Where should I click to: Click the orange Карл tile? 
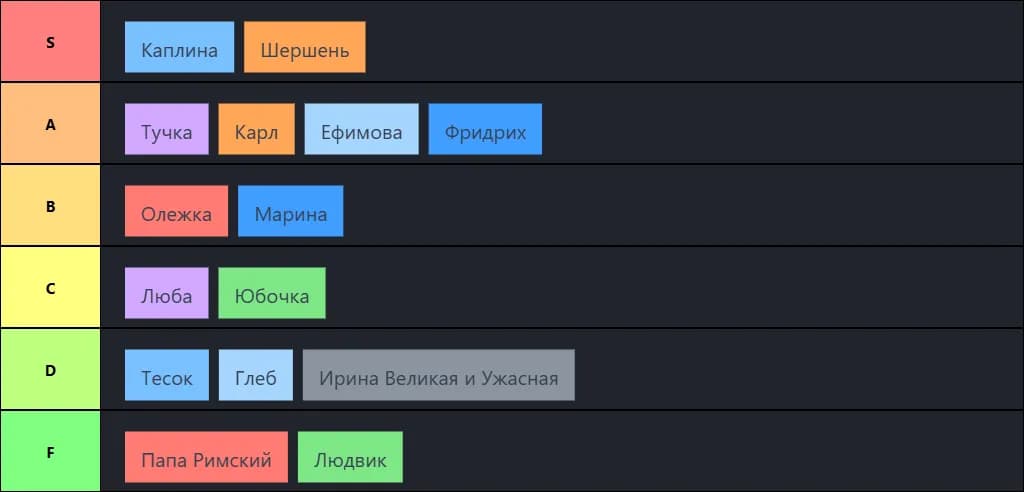[257, 129]
